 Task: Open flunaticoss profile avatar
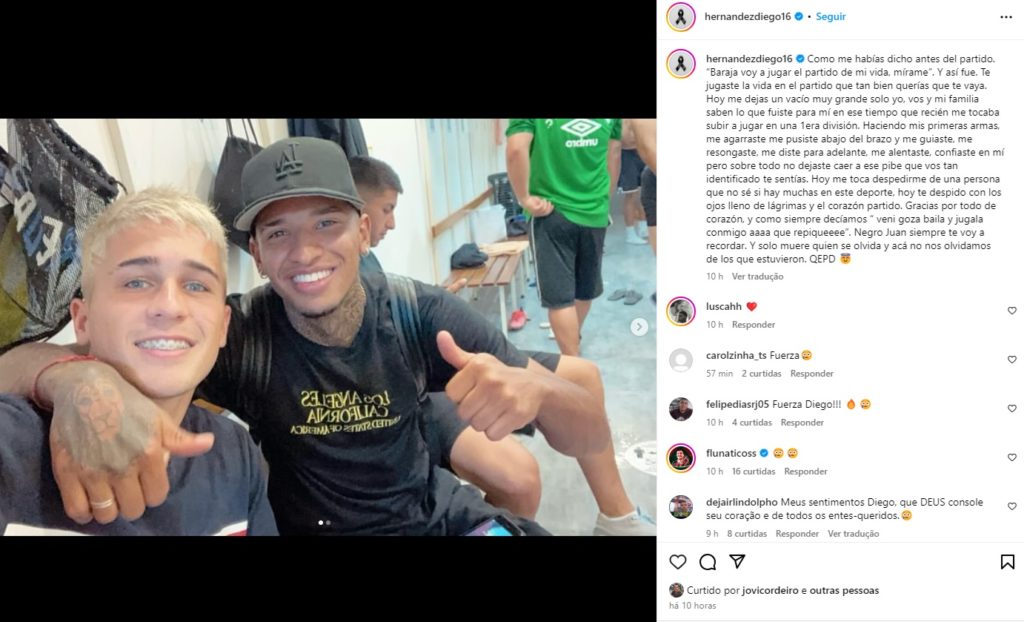pos(680,458)
